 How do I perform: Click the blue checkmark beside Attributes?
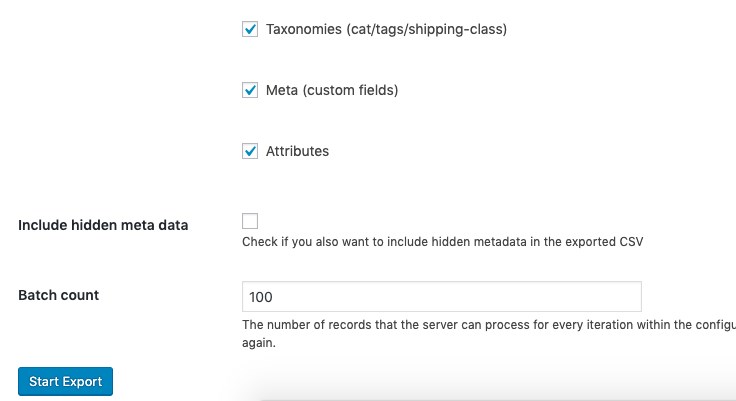click(x=250, y=151)
